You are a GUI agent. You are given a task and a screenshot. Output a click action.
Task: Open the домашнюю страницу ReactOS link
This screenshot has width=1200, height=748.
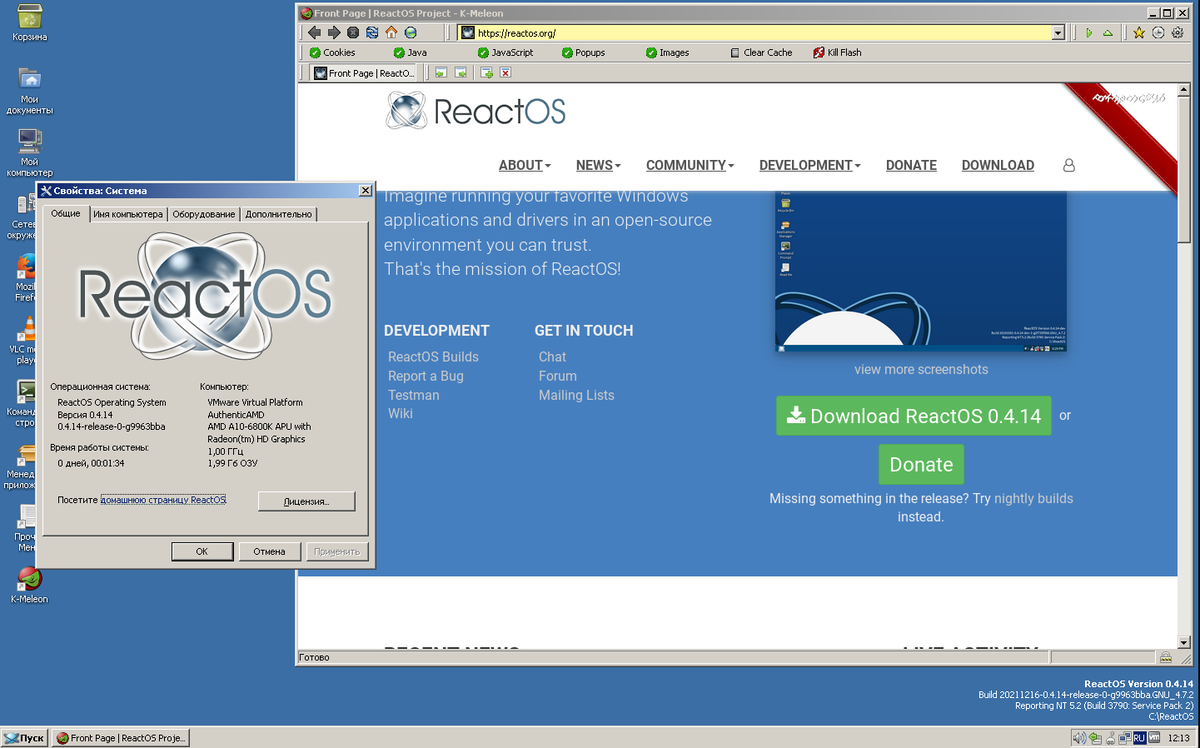pyautogui.click(x=163, y=500)
